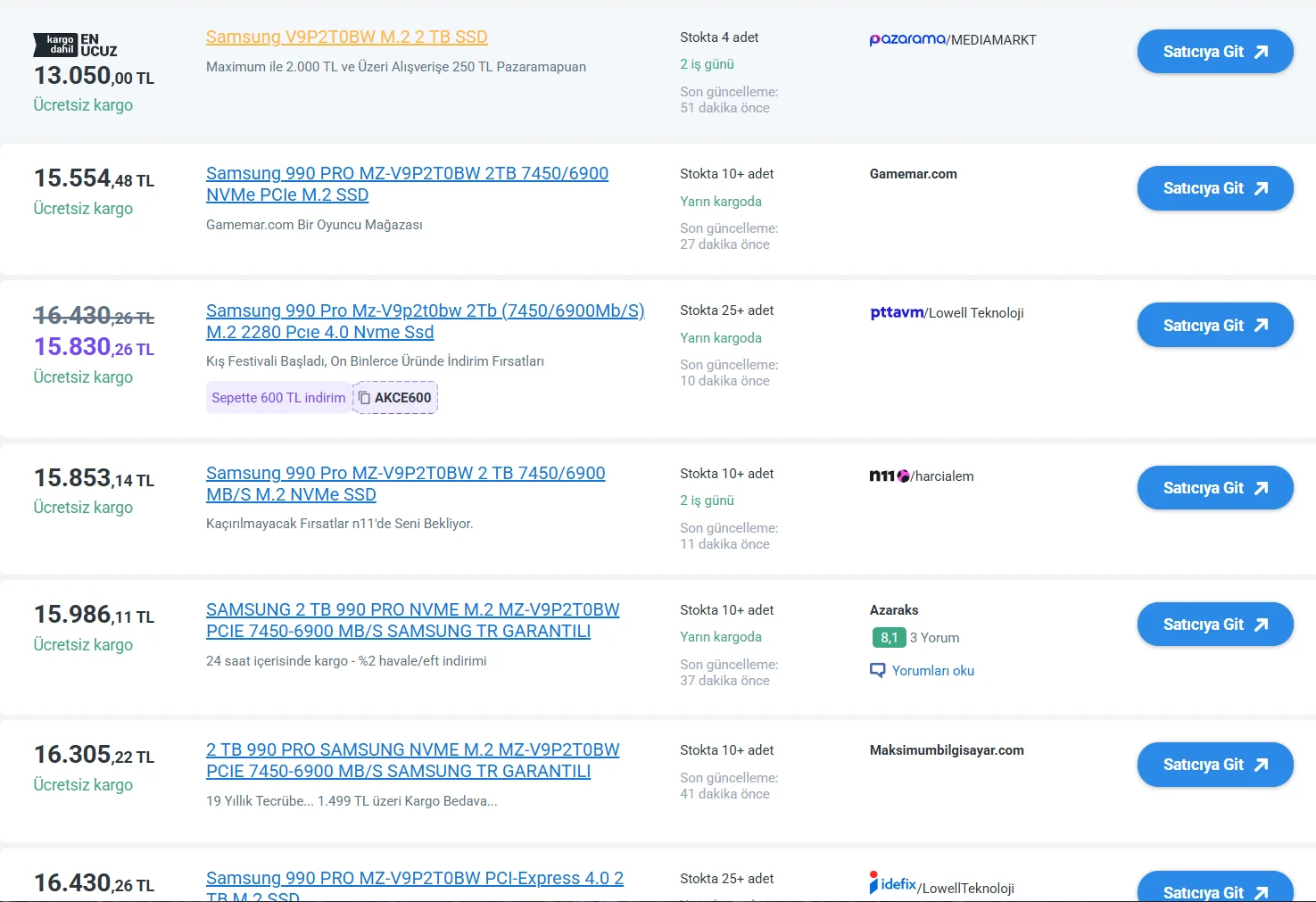Click 'Yarın kargoda' in the Azaraks row

[721, 637]
